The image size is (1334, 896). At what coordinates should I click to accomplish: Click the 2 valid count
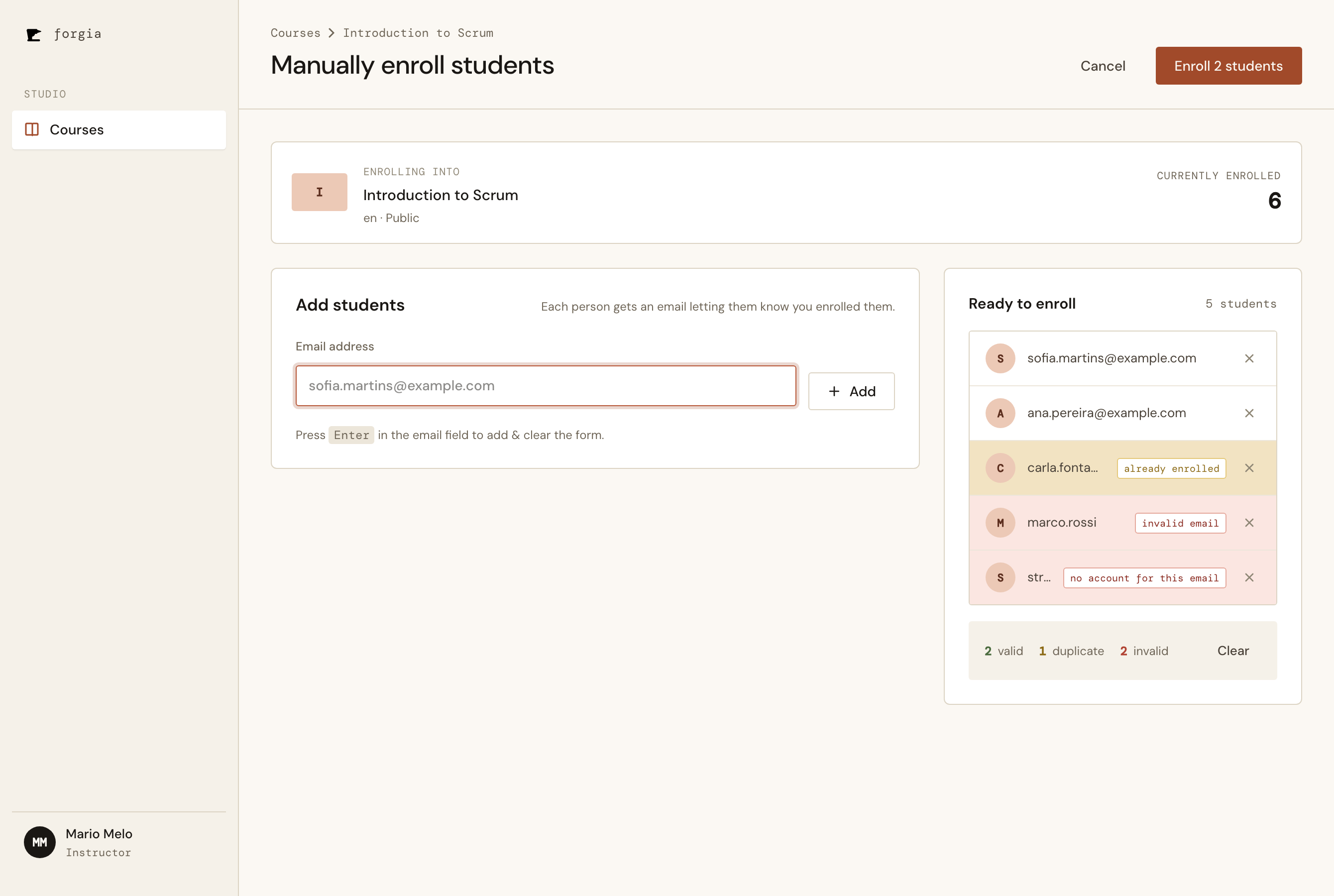point(1003,651)
